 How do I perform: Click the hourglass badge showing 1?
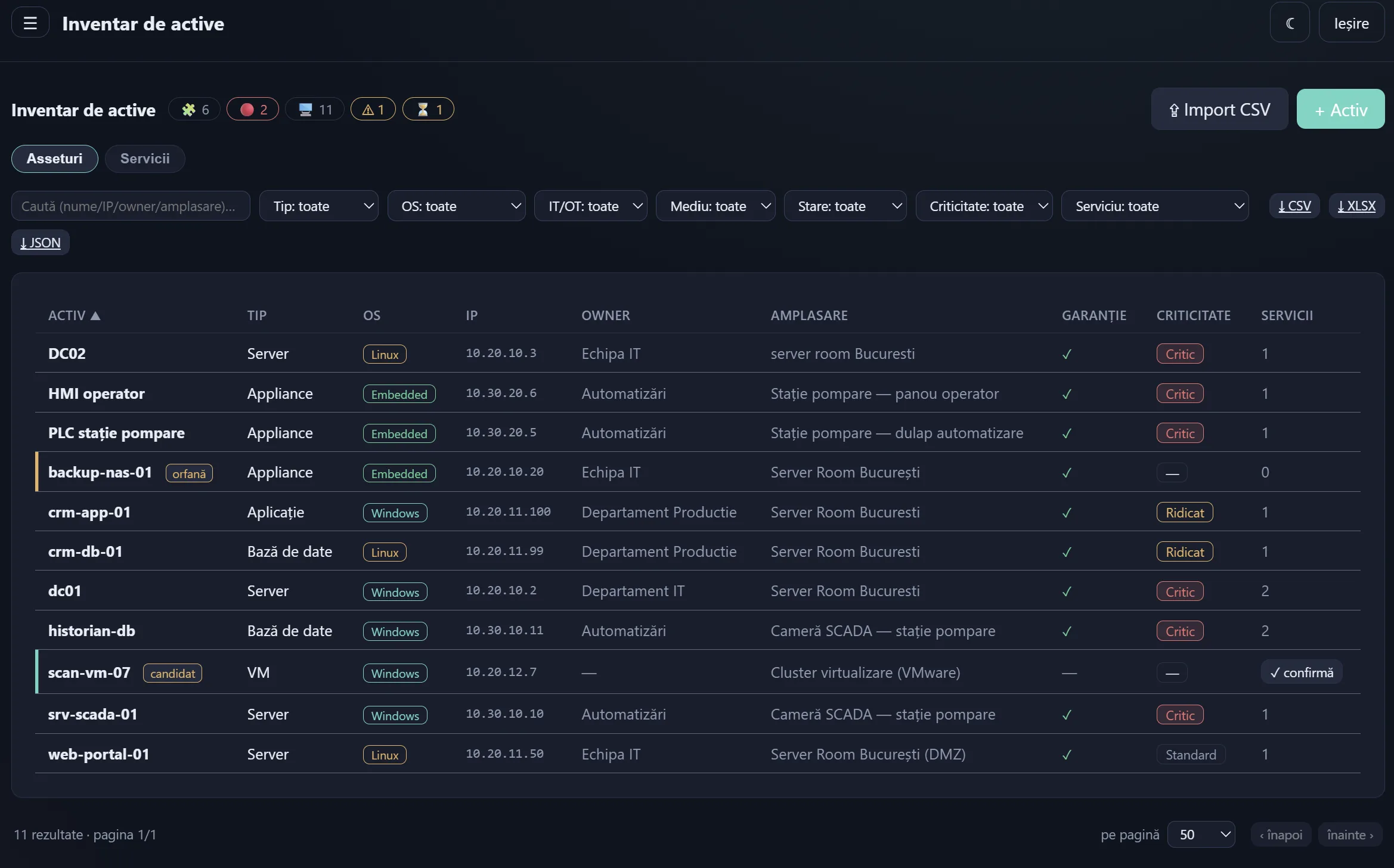coord(429,109)
